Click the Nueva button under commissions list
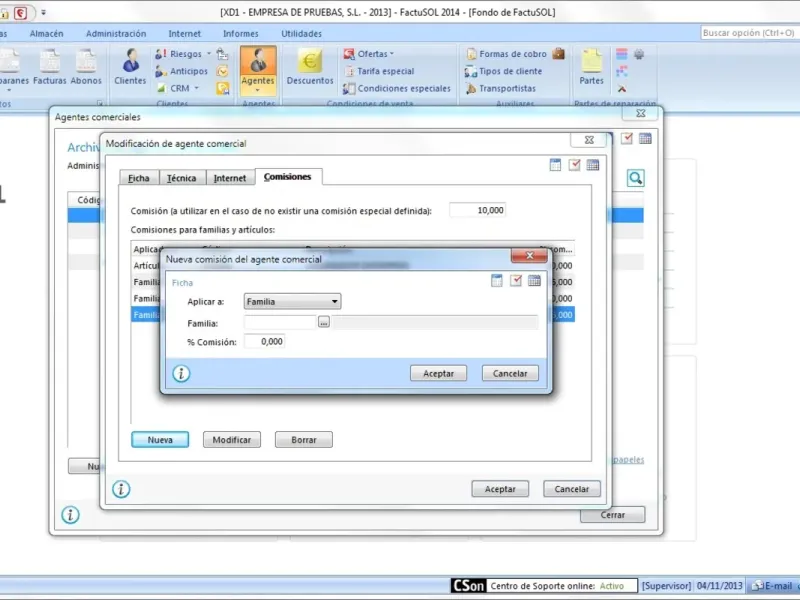Image resolution: width=800 pixels, height=600 pixels. [x=160, y=440]
